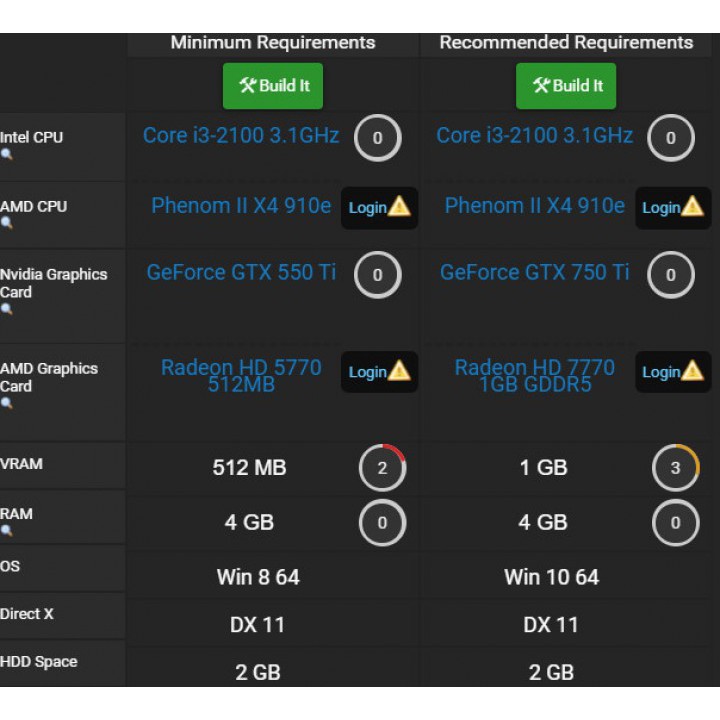The width and height of the screenshot is (720, 720).
Task: Click the minimum VRAM score circle showing 2
Action: click(x=382, y=468)
